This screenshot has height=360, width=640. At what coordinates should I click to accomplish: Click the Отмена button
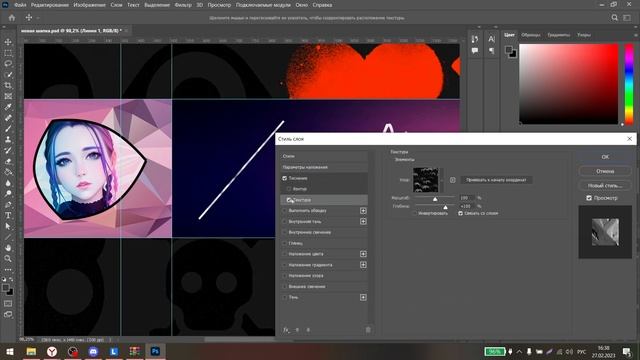coord(605,171)
